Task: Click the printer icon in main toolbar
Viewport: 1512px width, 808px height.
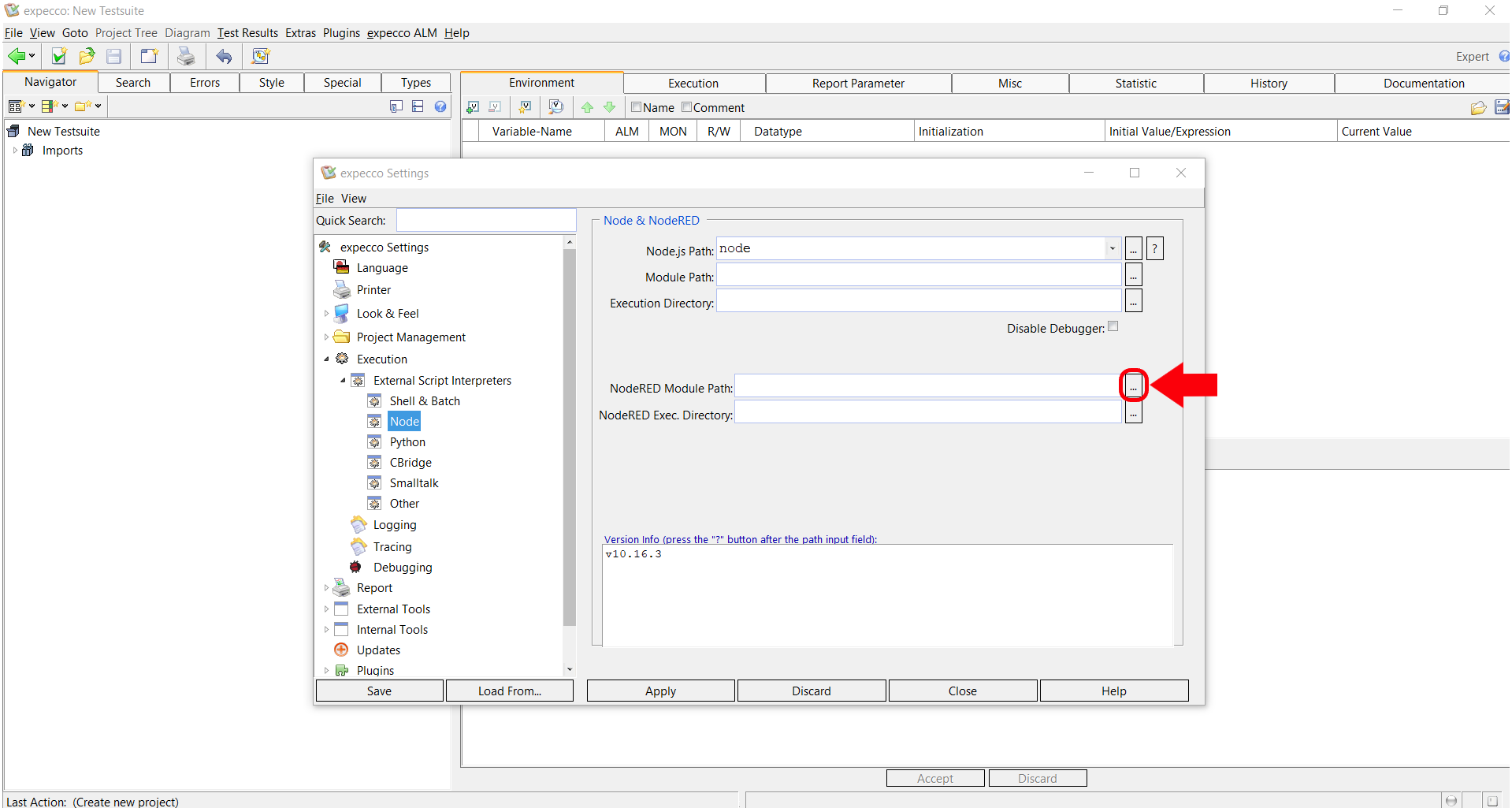Action: click(x=186, y=56)
